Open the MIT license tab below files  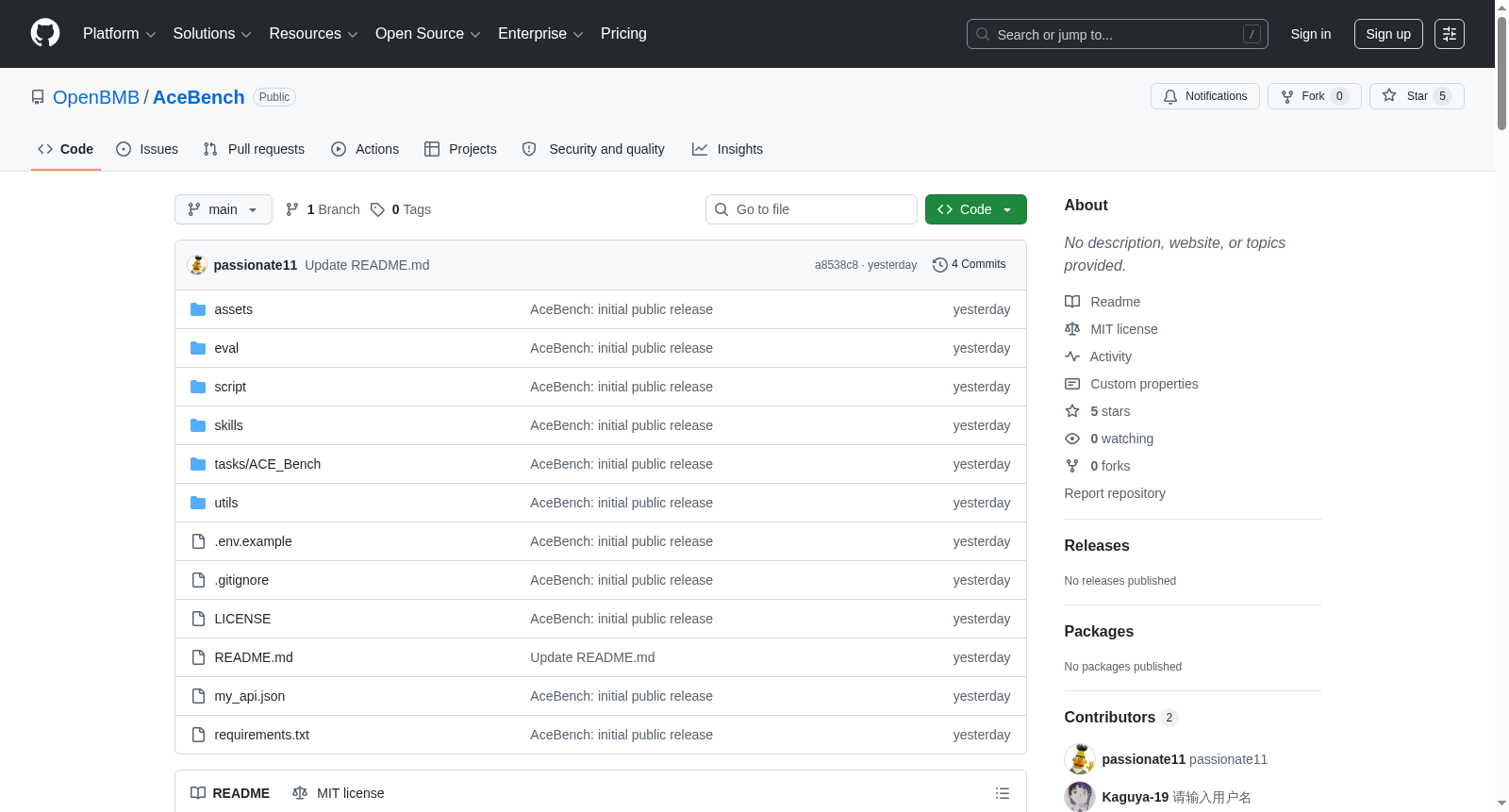[x=339, y=793]
